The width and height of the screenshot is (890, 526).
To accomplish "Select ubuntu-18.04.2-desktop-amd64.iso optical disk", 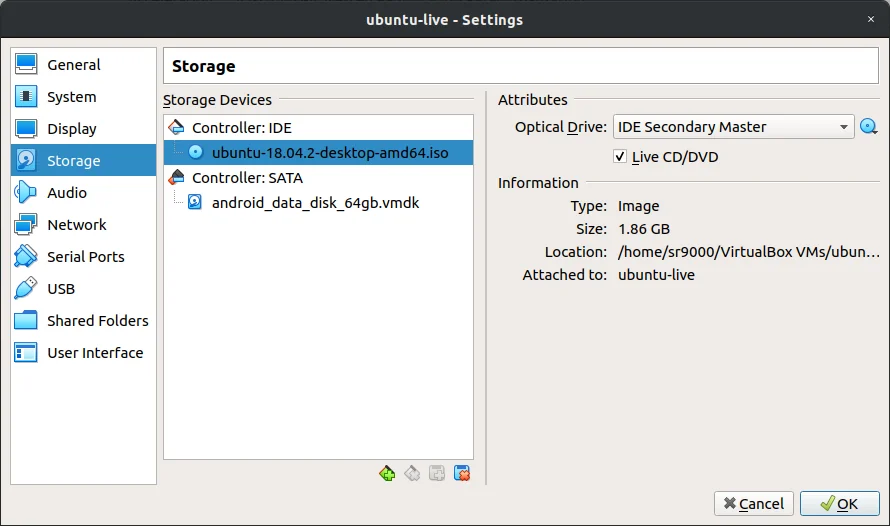I will [x=318, y=153].
